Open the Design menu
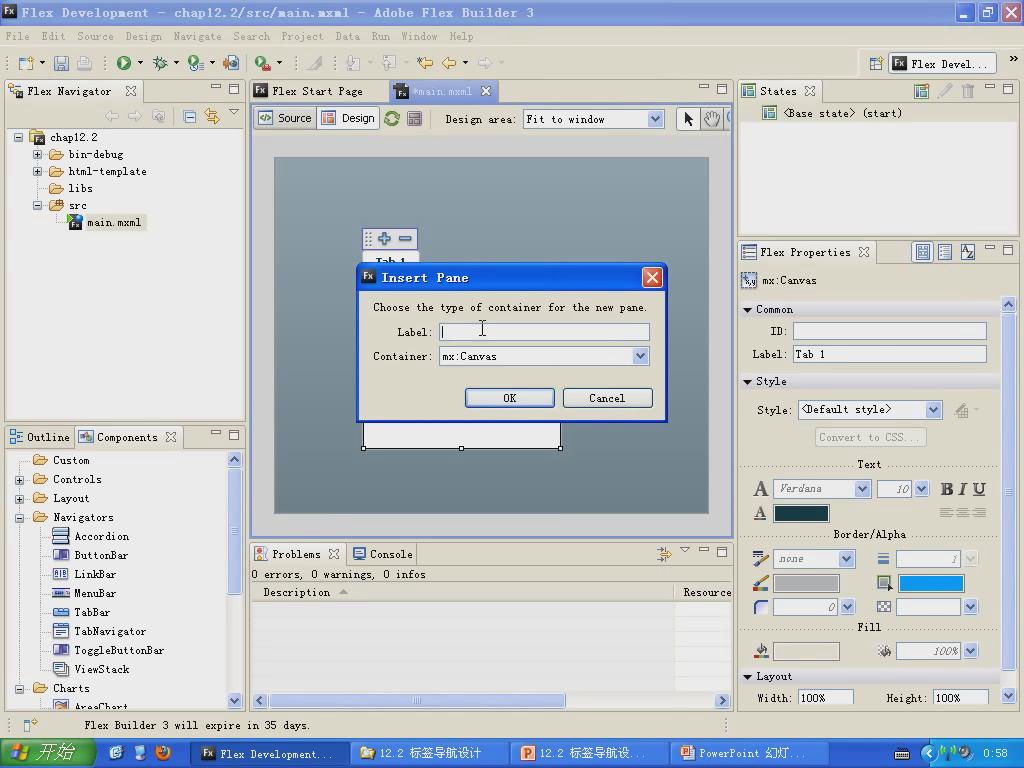The height and width of the screenshot is (768, 1024). 144,37
